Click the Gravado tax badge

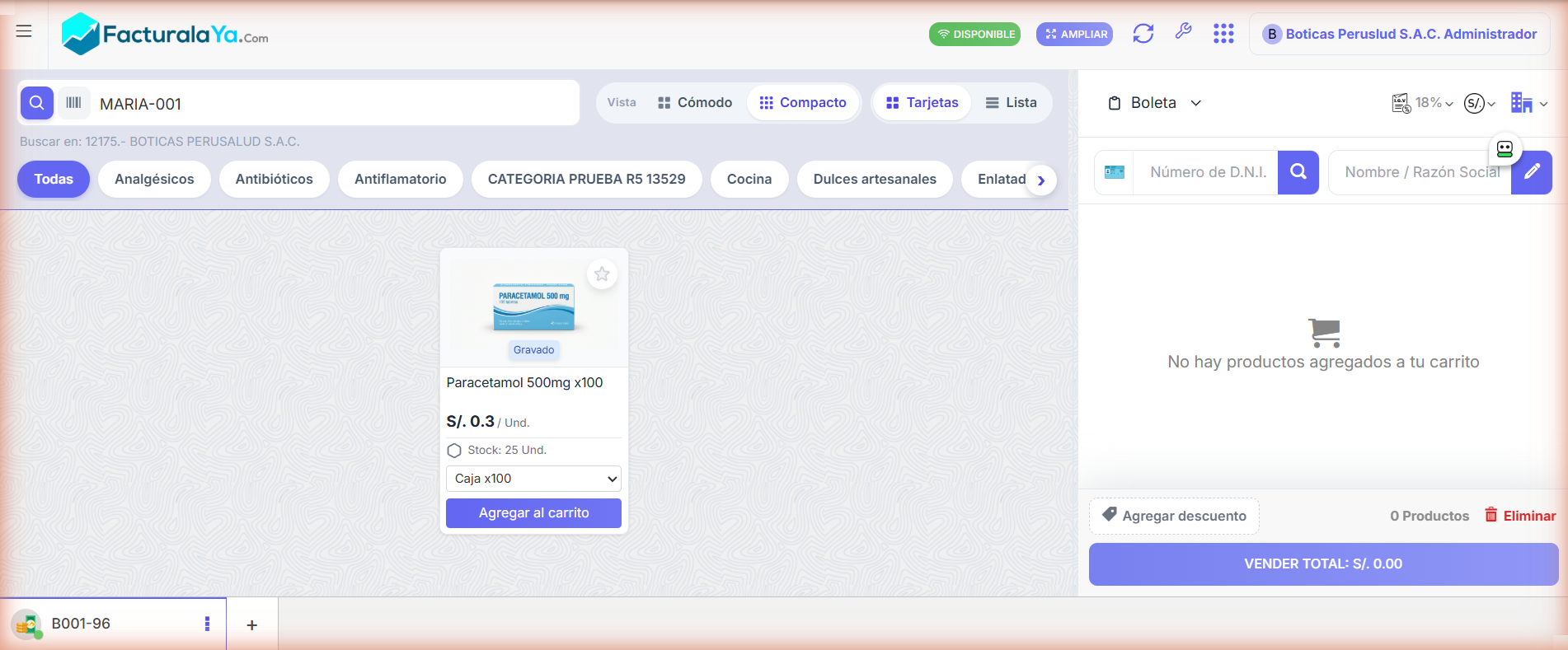(x=534, y=350)
